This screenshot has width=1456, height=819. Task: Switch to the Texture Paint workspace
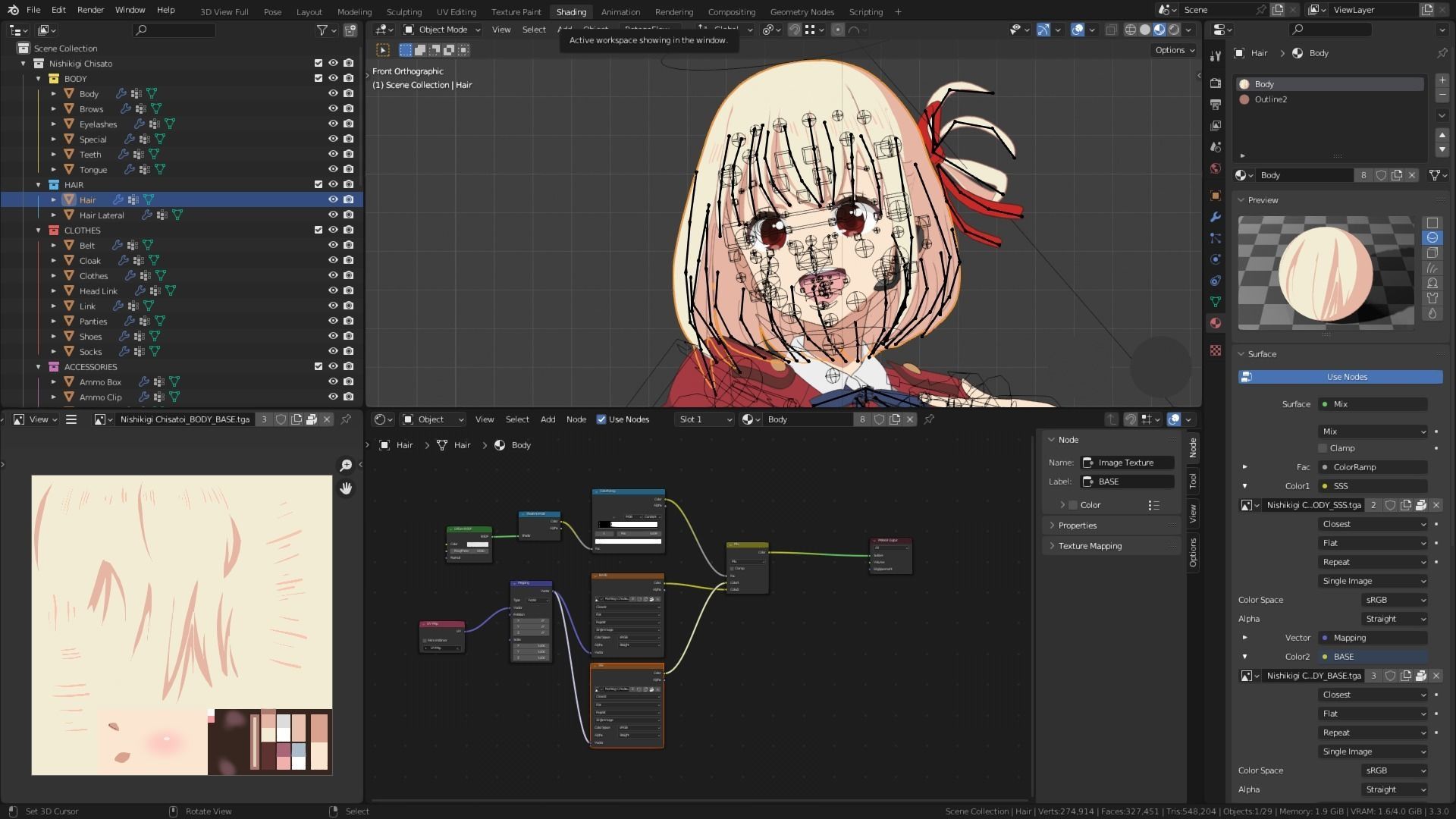point(516,11)
